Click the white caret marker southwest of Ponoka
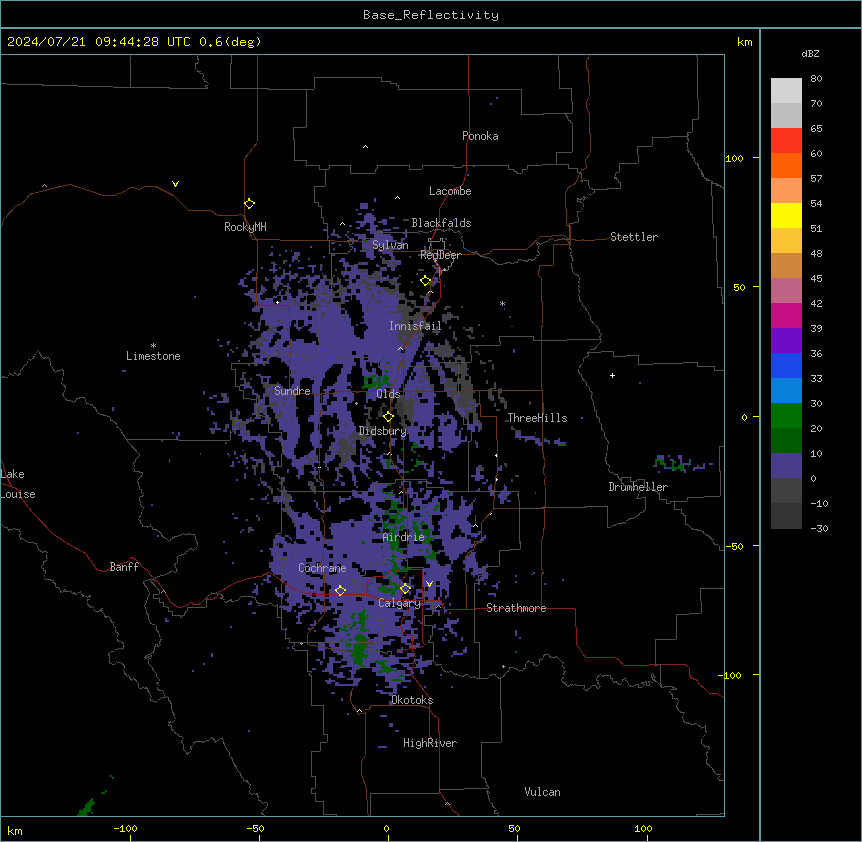 tap(365, 147)
